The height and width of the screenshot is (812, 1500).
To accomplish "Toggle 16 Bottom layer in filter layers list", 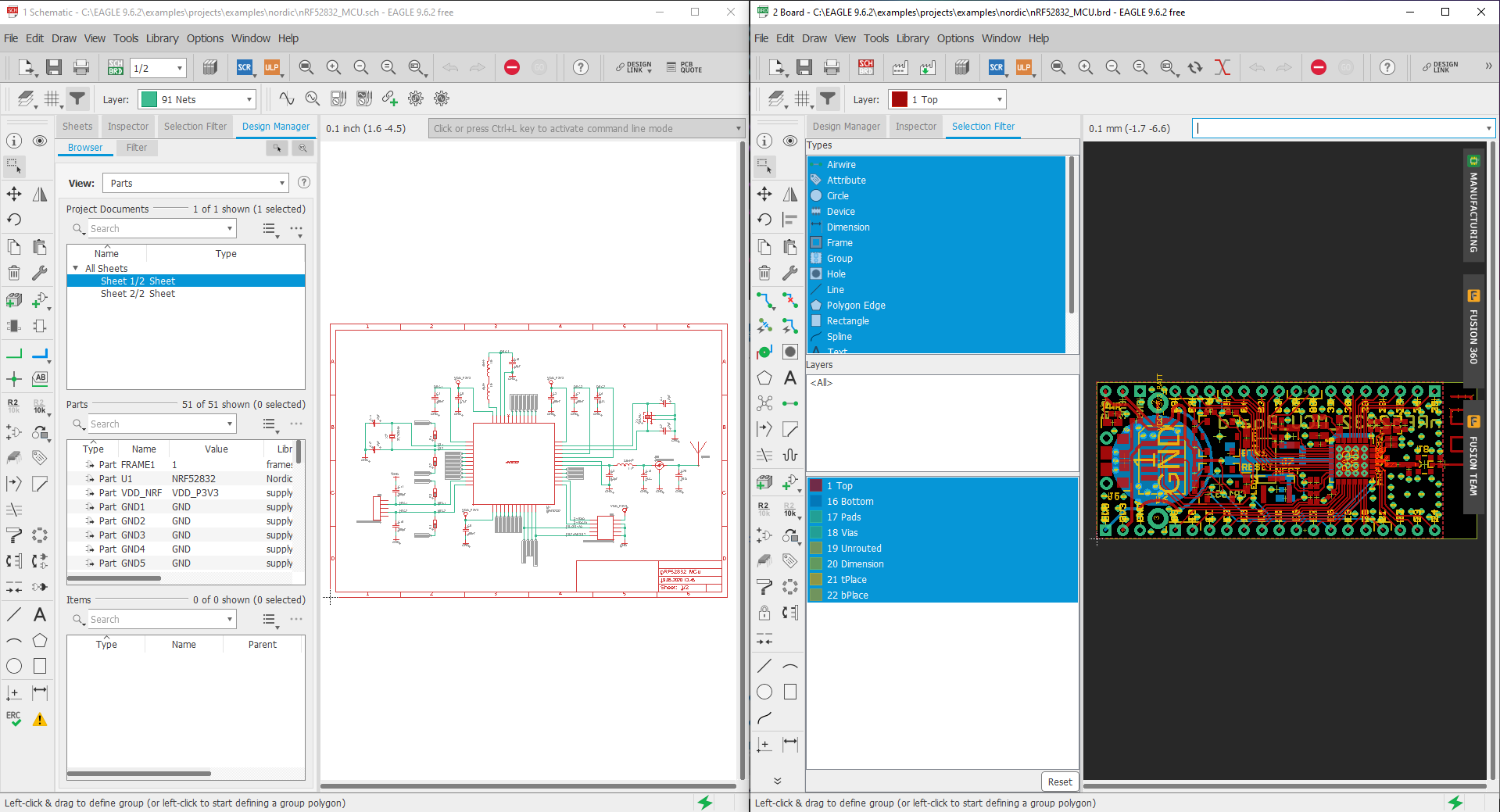I will [x=850, y=502].
